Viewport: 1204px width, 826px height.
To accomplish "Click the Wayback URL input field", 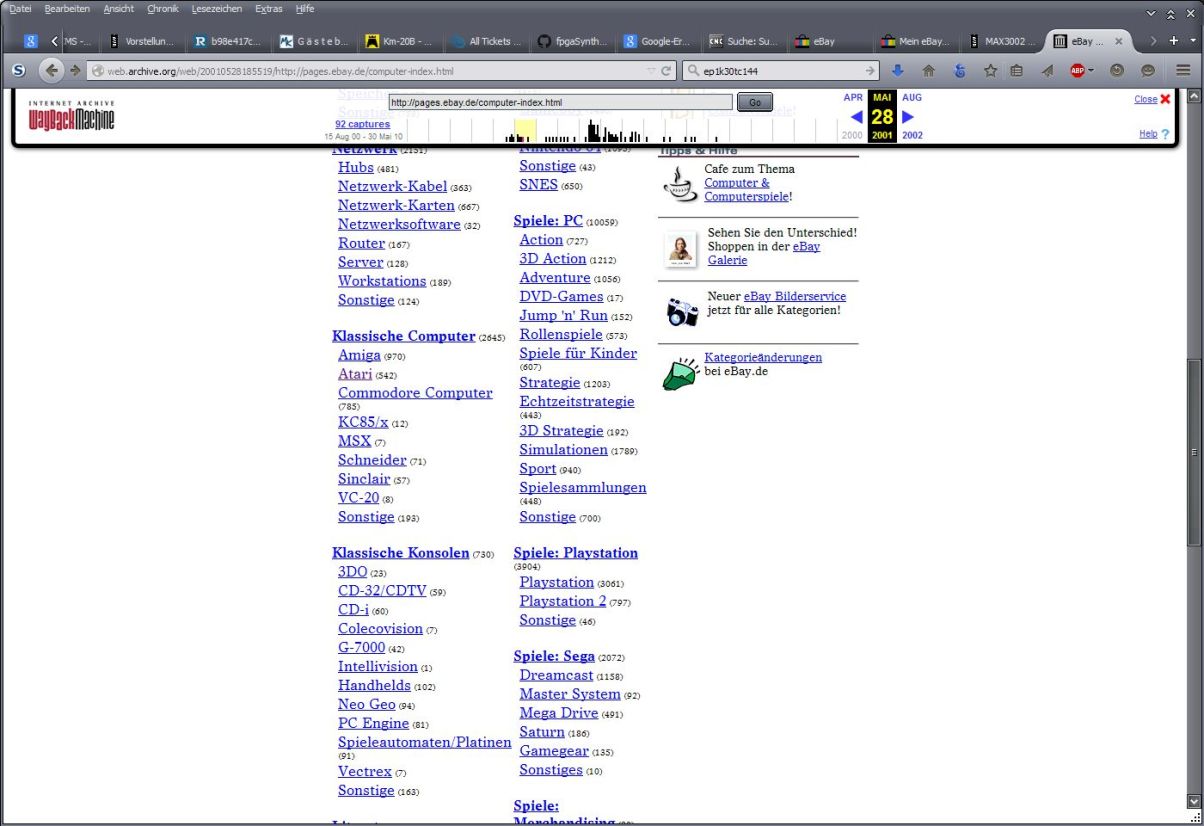I will pos(561,102).
